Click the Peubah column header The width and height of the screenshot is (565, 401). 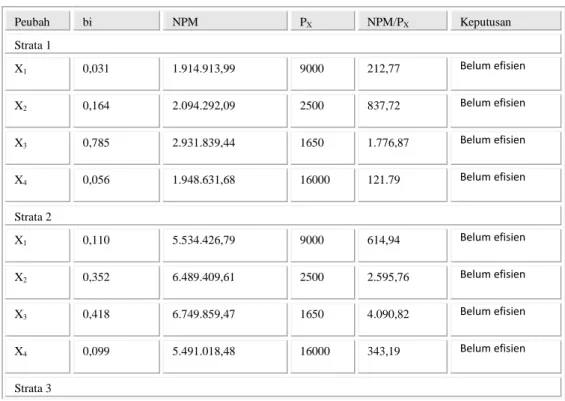[37, 21]
